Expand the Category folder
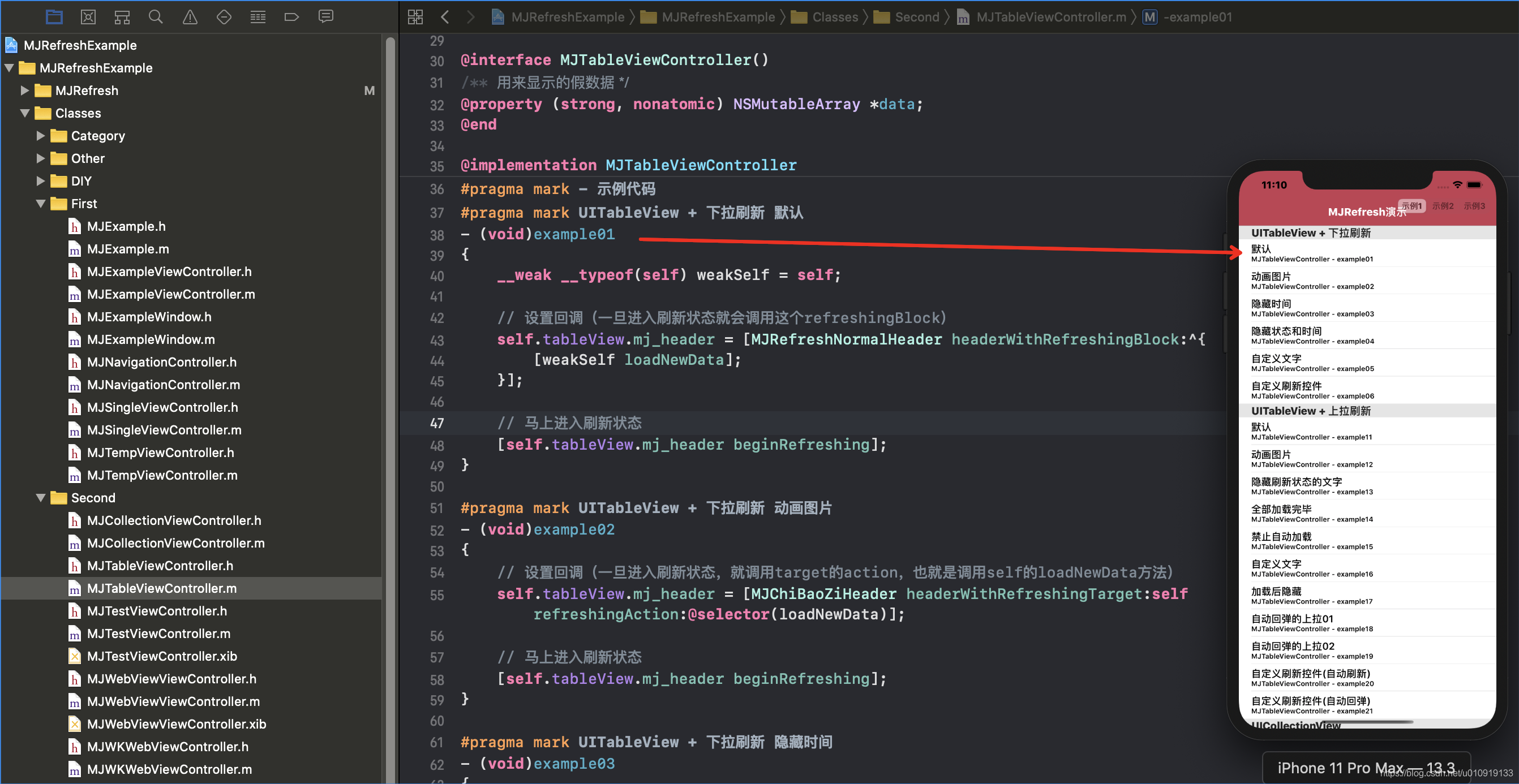 coord(41,136)
